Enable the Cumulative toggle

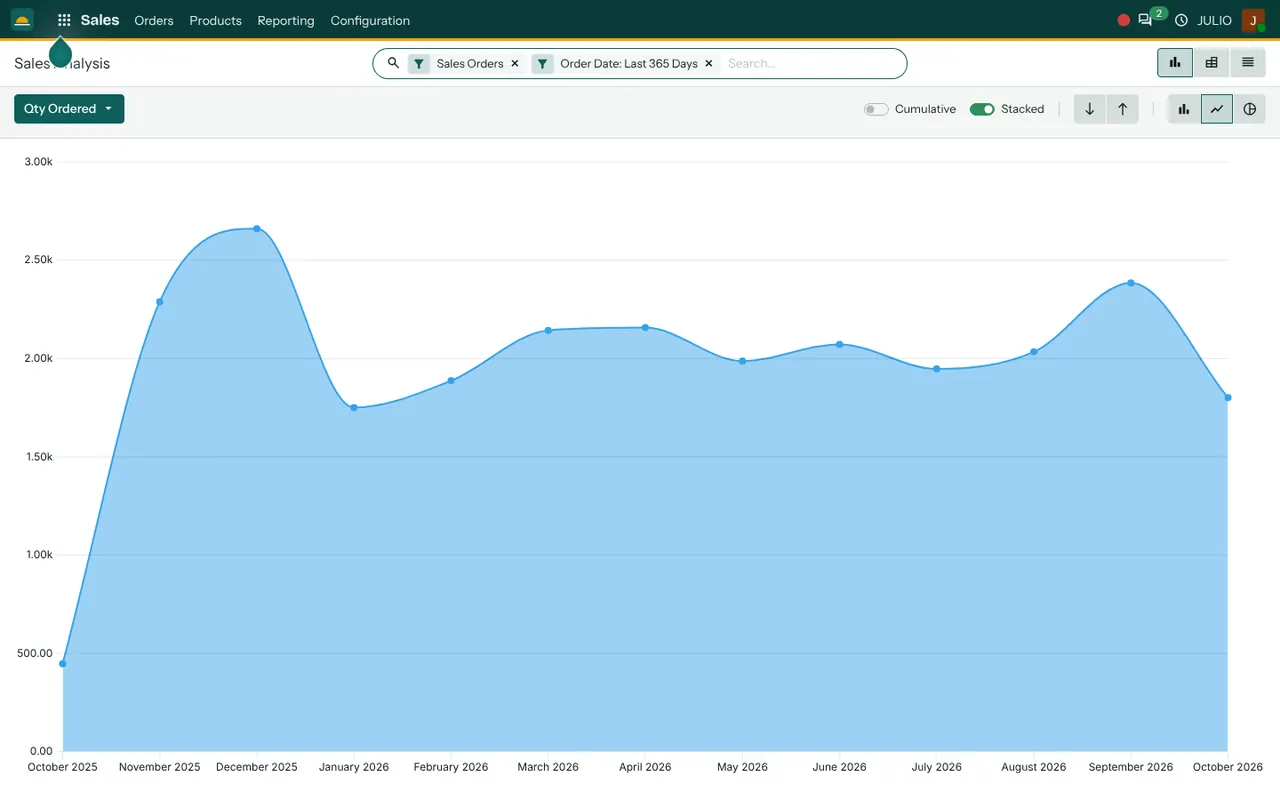click(876, 109)
